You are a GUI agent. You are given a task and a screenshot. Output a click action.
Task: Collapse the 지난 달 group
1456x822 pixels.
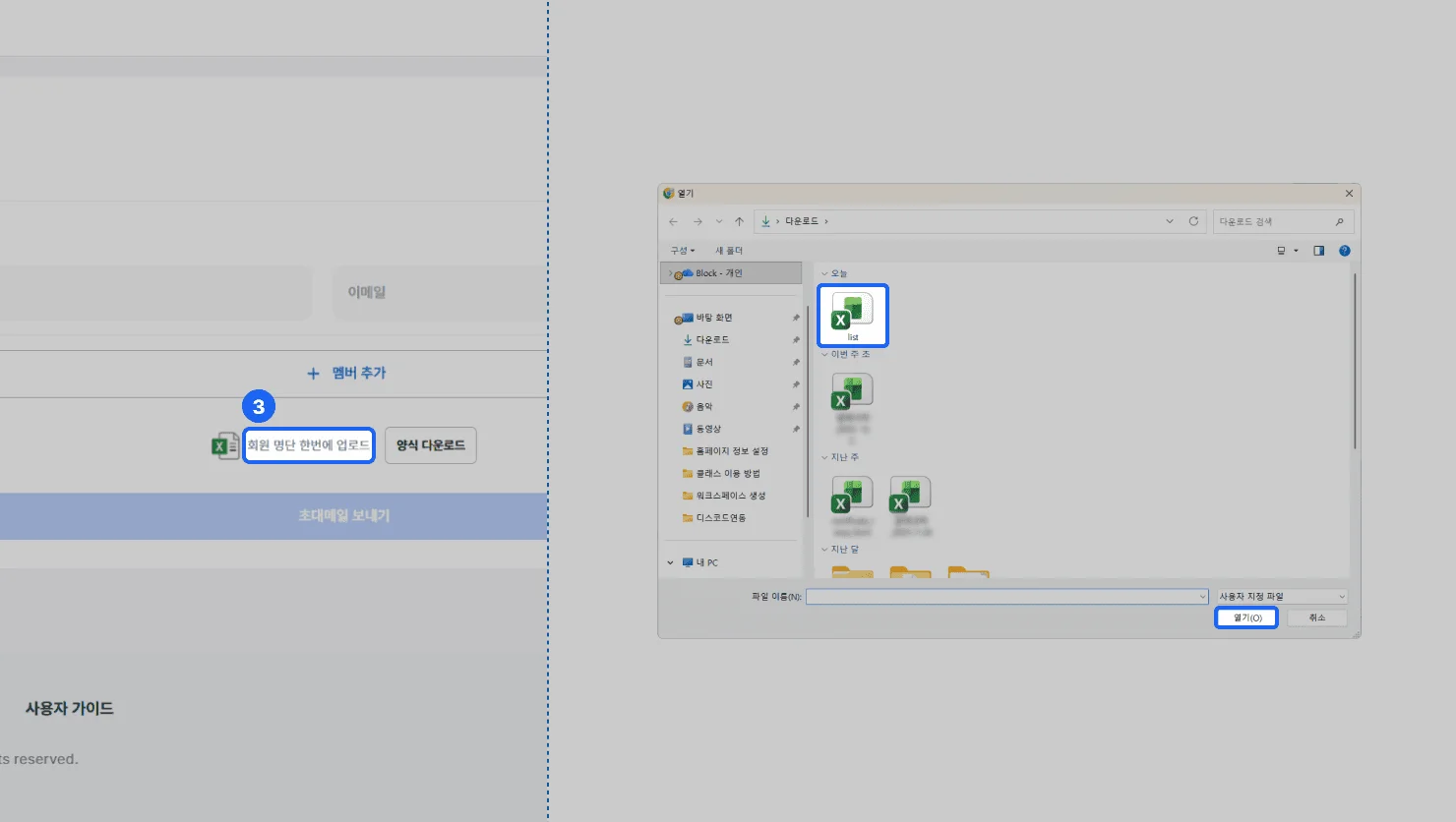(x=824, y=550)
